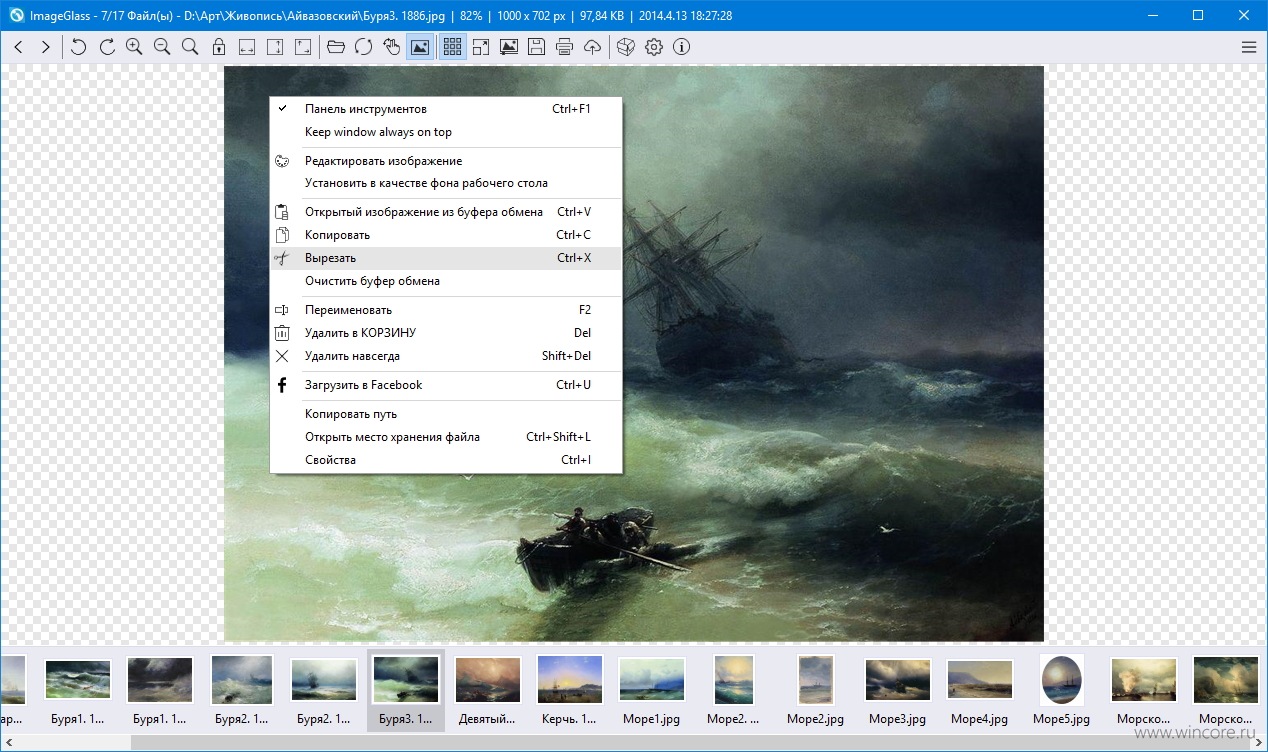This screenshot has height=752, width=1268.
Task: Open the hamburger main menu
Action: [1249, 47]
